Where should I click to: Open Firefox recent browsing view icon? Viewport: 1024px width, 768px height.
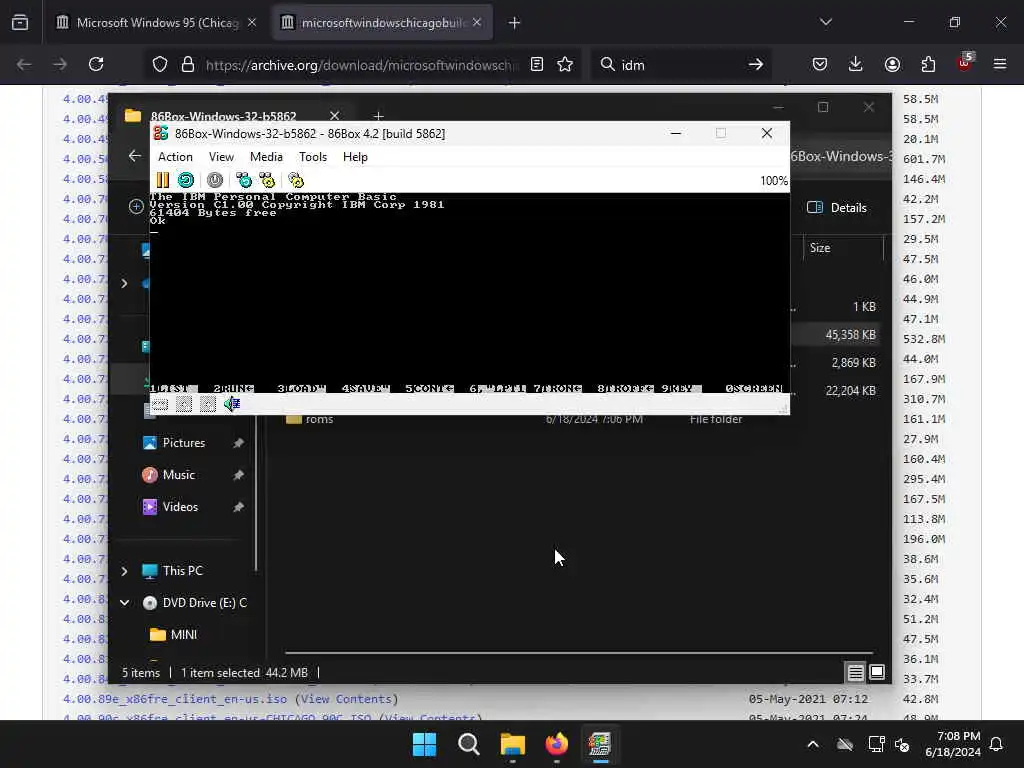click(20, 23)
